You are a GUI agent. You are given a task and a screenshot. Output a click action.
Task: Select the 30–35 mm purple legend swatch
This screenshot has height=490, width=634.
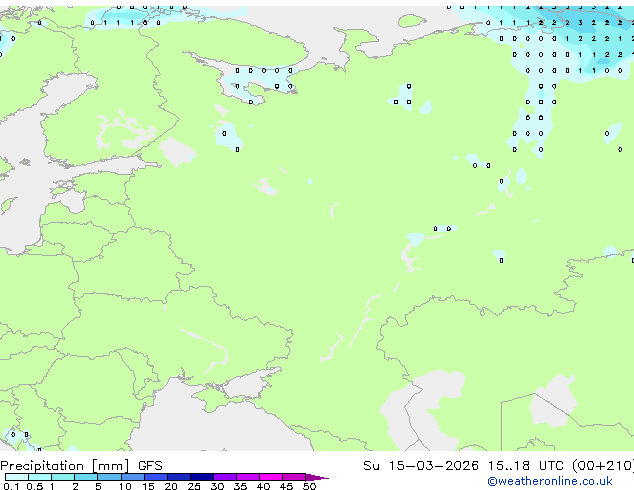click(x=225, y=477)
